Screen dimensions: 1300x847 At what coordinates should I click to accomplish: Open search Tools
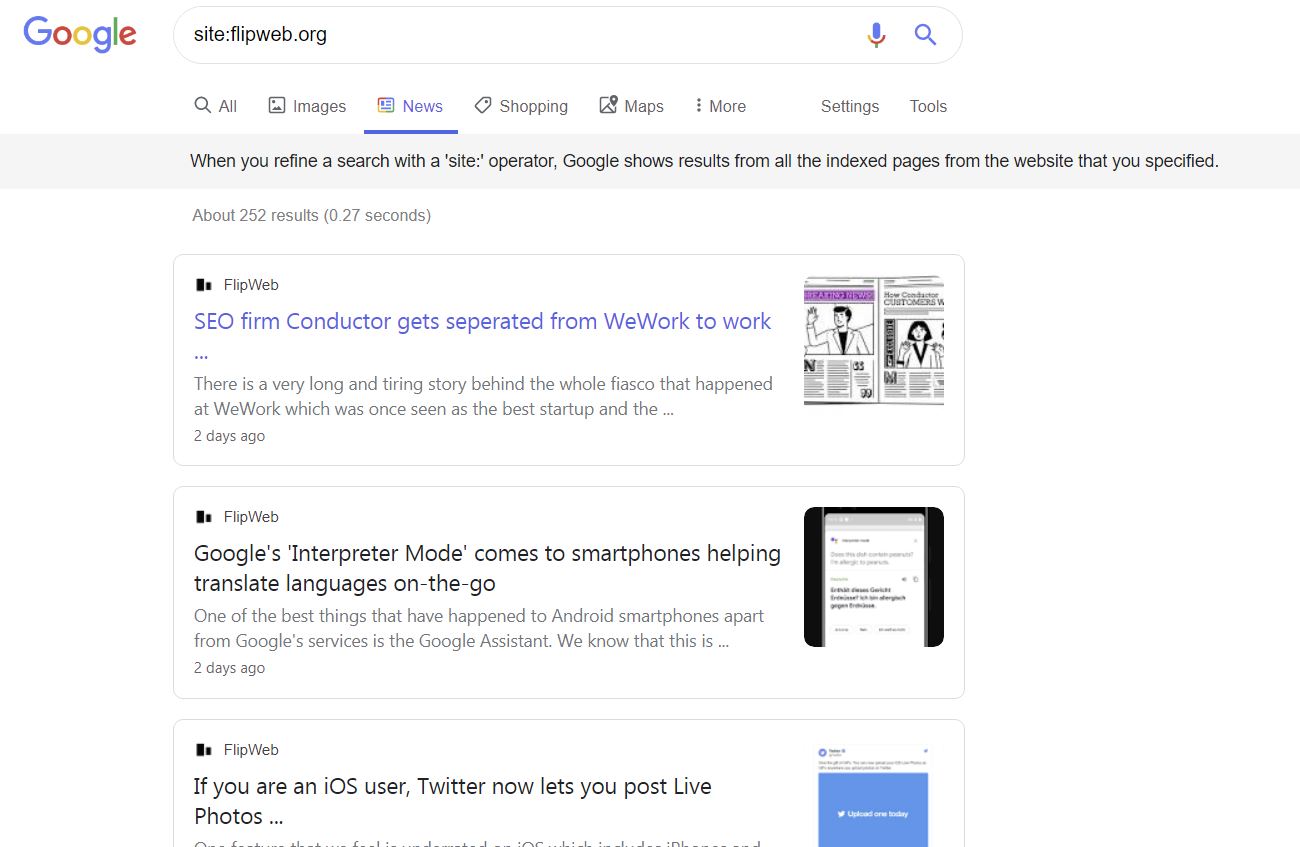pos(928,106)
